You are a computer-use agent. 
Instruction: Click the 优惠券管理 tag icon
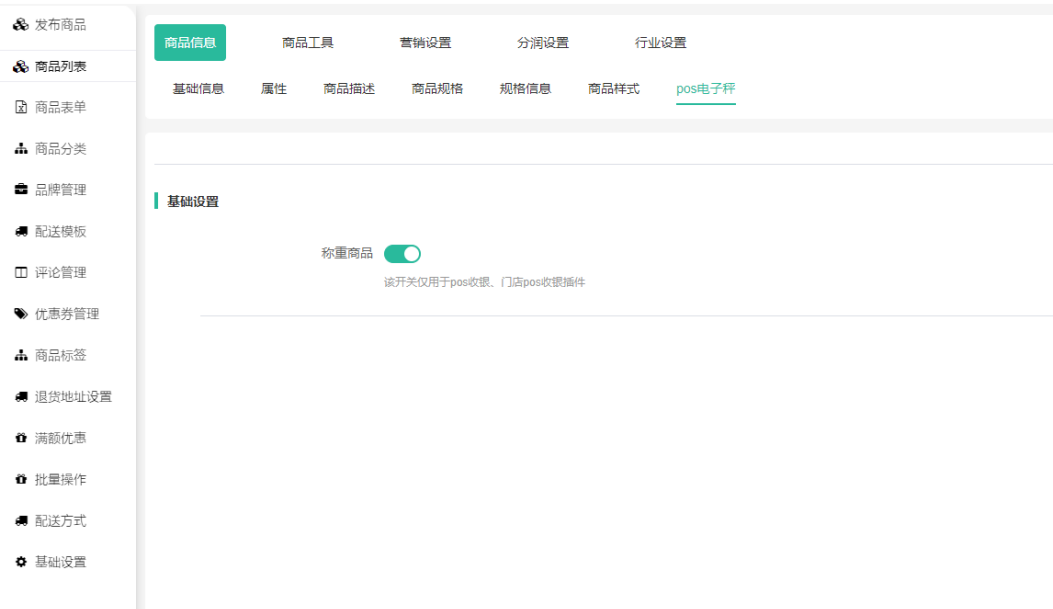20,314
